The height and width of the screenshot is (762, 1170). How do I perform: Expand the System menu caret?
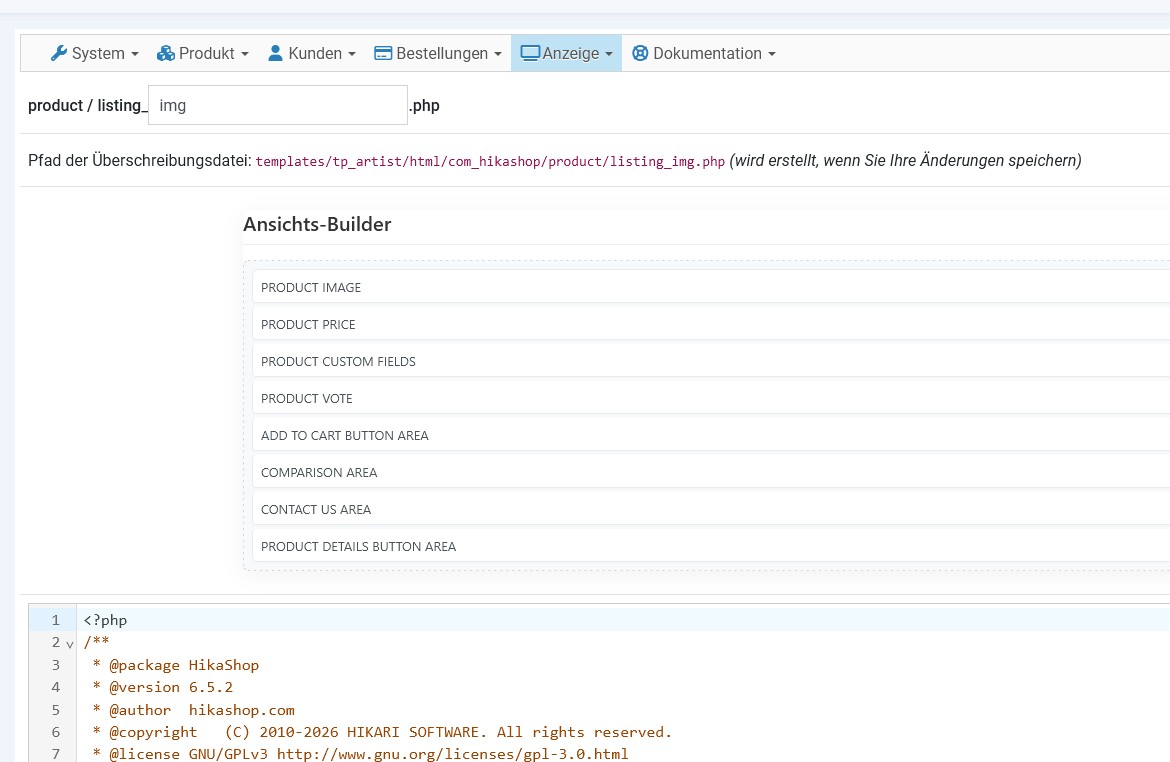[x=134, y=54]
